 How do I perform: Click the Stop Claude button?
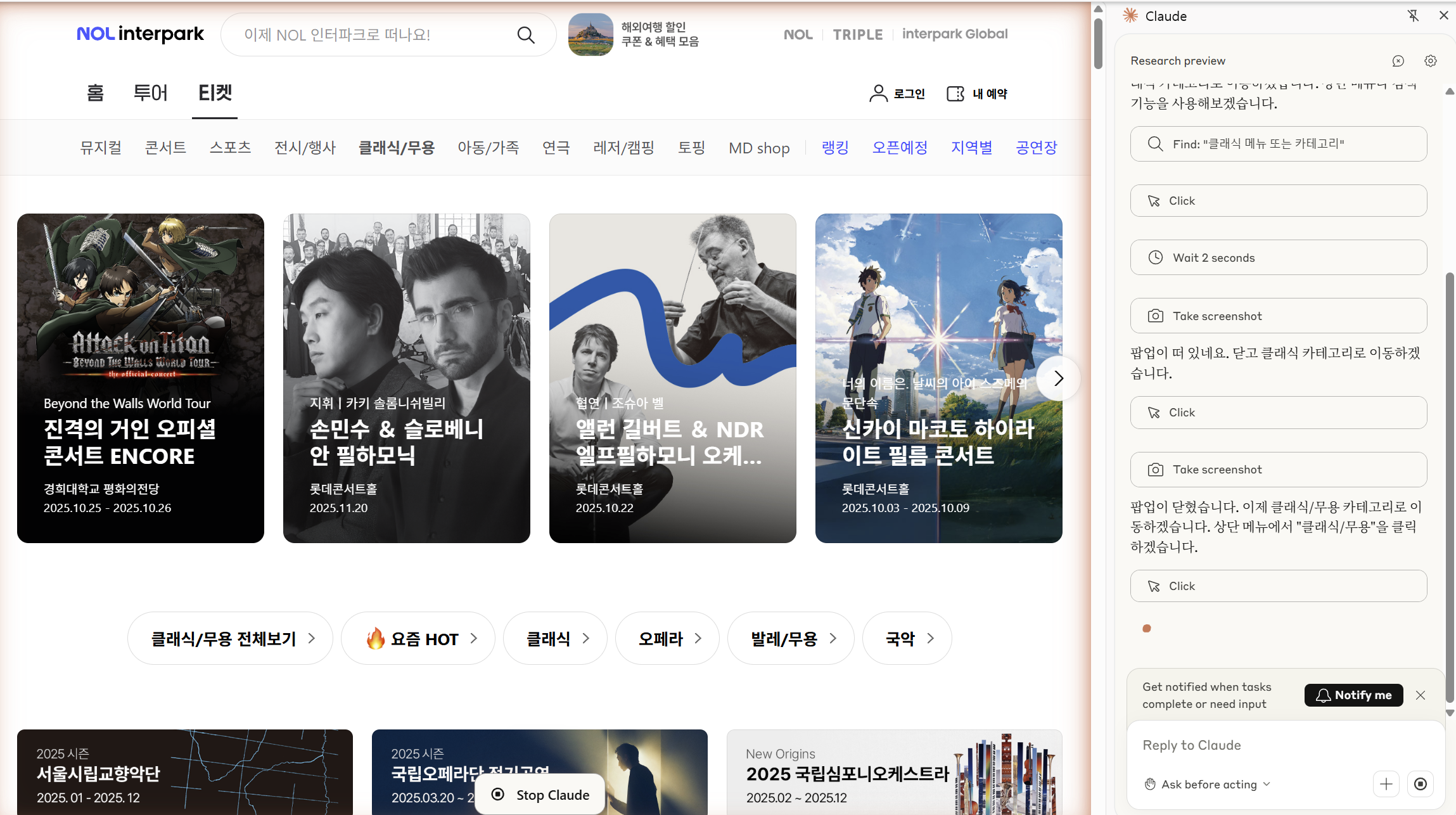pos(542,795)
